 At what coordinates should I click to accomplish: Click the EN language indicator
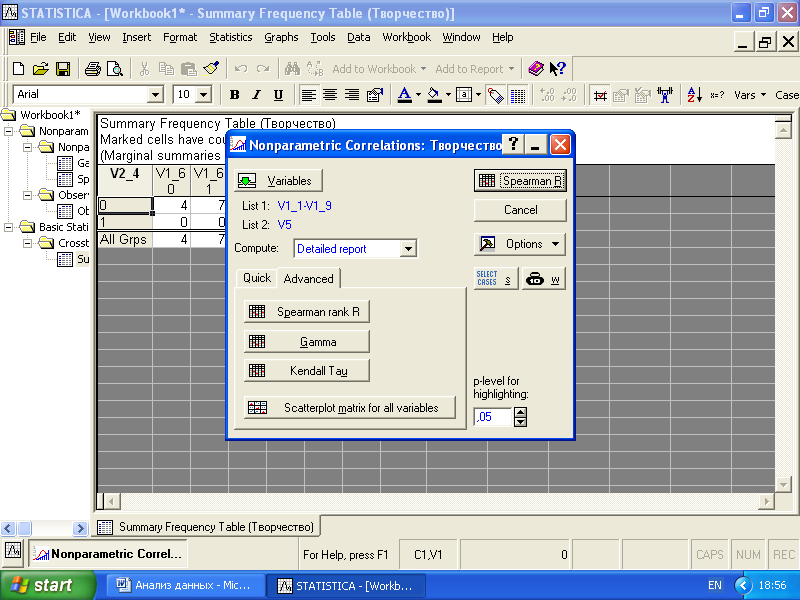715,585
